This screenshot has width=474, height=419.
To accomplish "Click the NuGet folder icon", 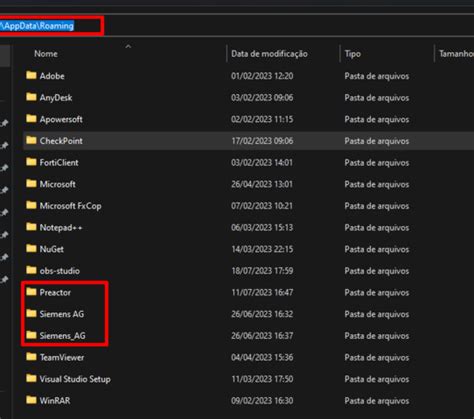I will [31, 249].
